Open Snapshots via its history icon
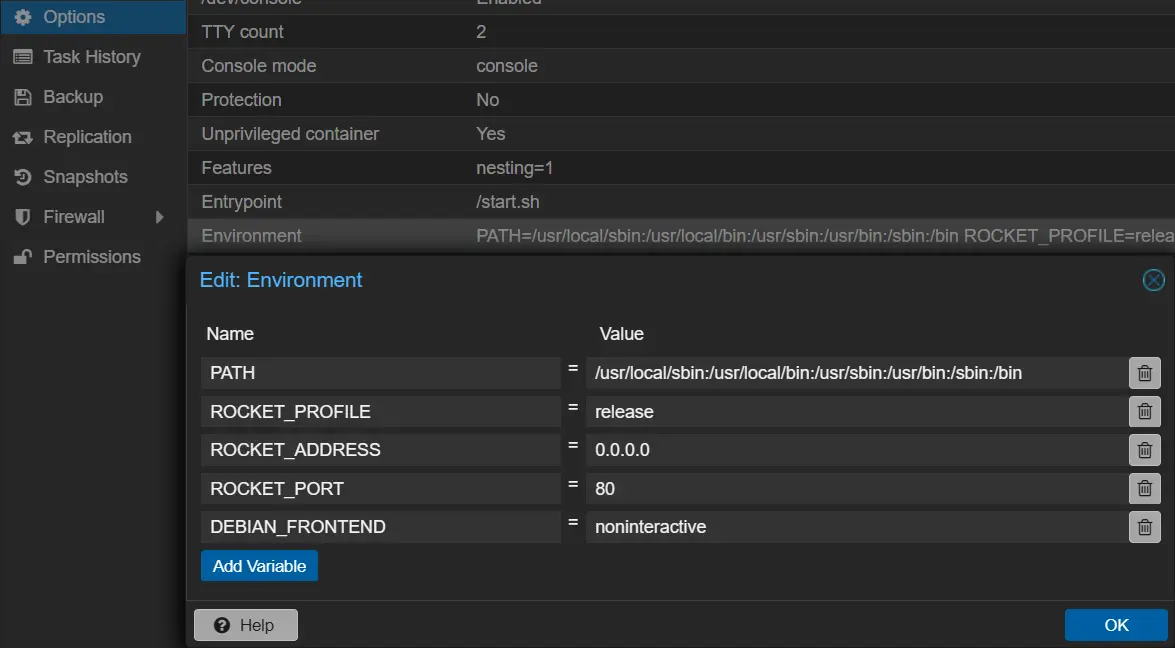1175x648 pixels. (22, 176)
